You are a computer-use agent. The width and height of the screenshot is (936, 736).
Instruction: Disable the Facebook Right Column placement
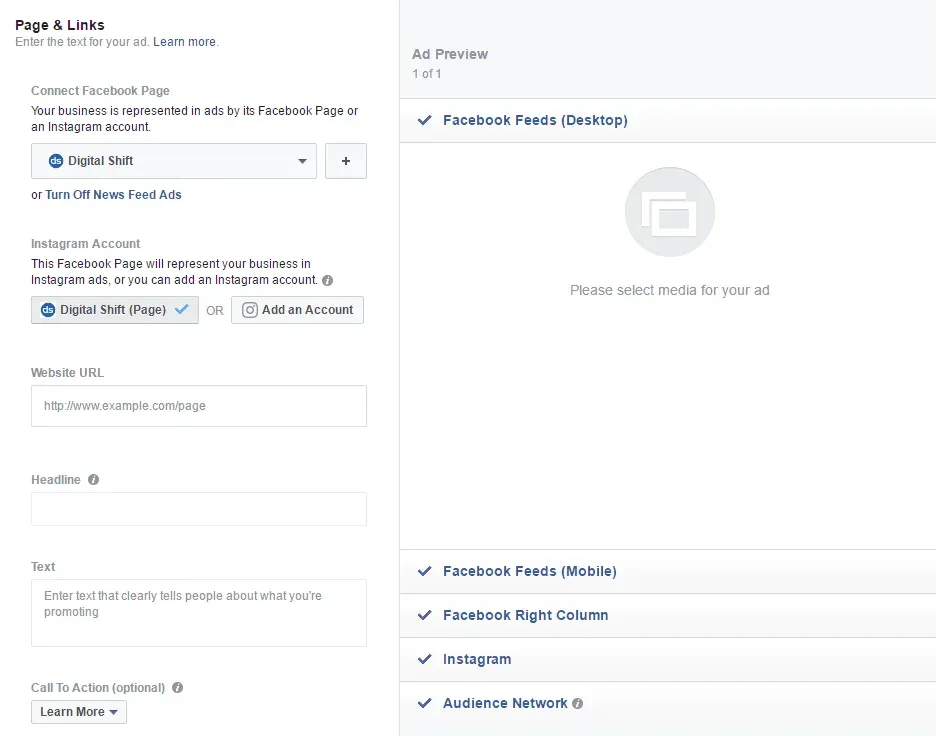424,616
